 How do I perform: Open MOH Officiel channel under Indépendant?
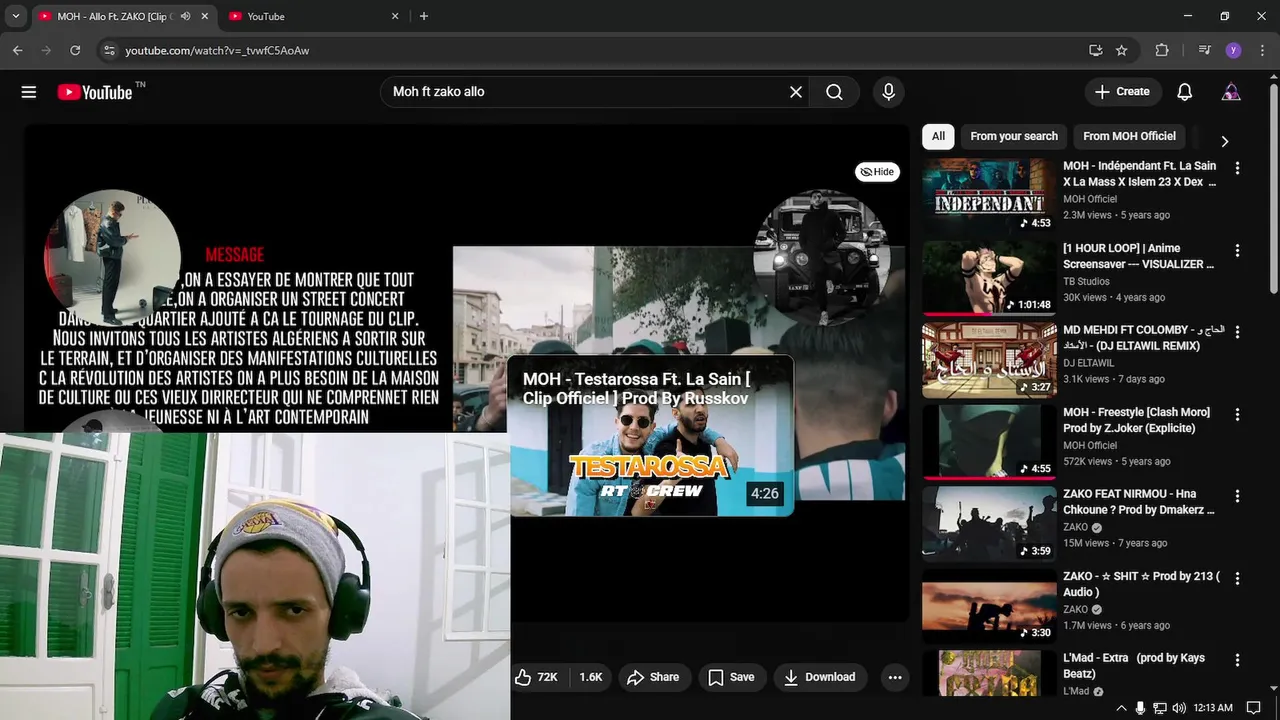click(1090, 199)
